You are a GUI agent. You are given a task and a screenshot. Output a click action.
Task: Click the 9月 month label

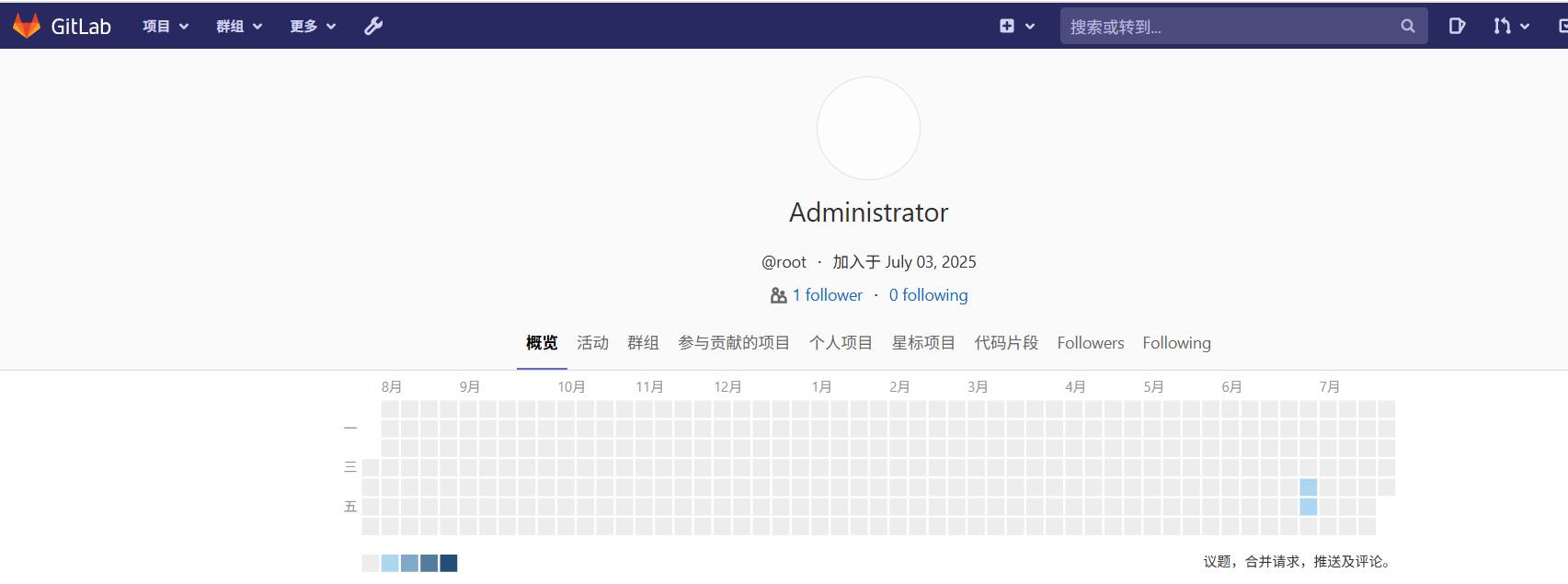470,387
